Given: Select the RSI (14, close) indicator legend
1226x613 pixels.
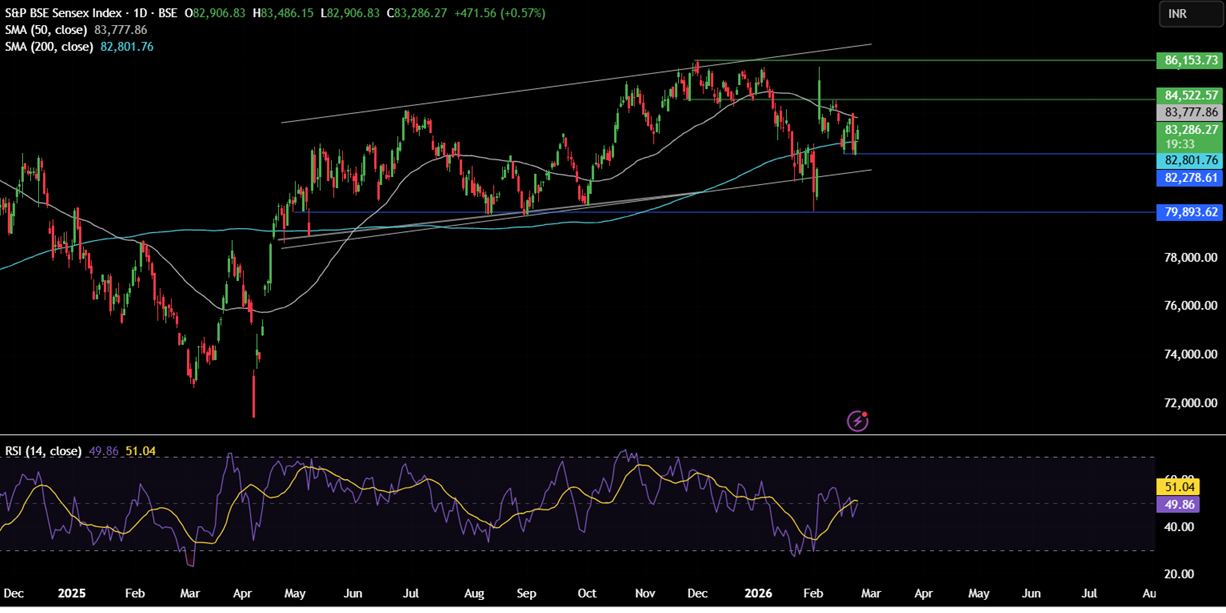Looking at the screenshot, I should [x=43, y=452].
